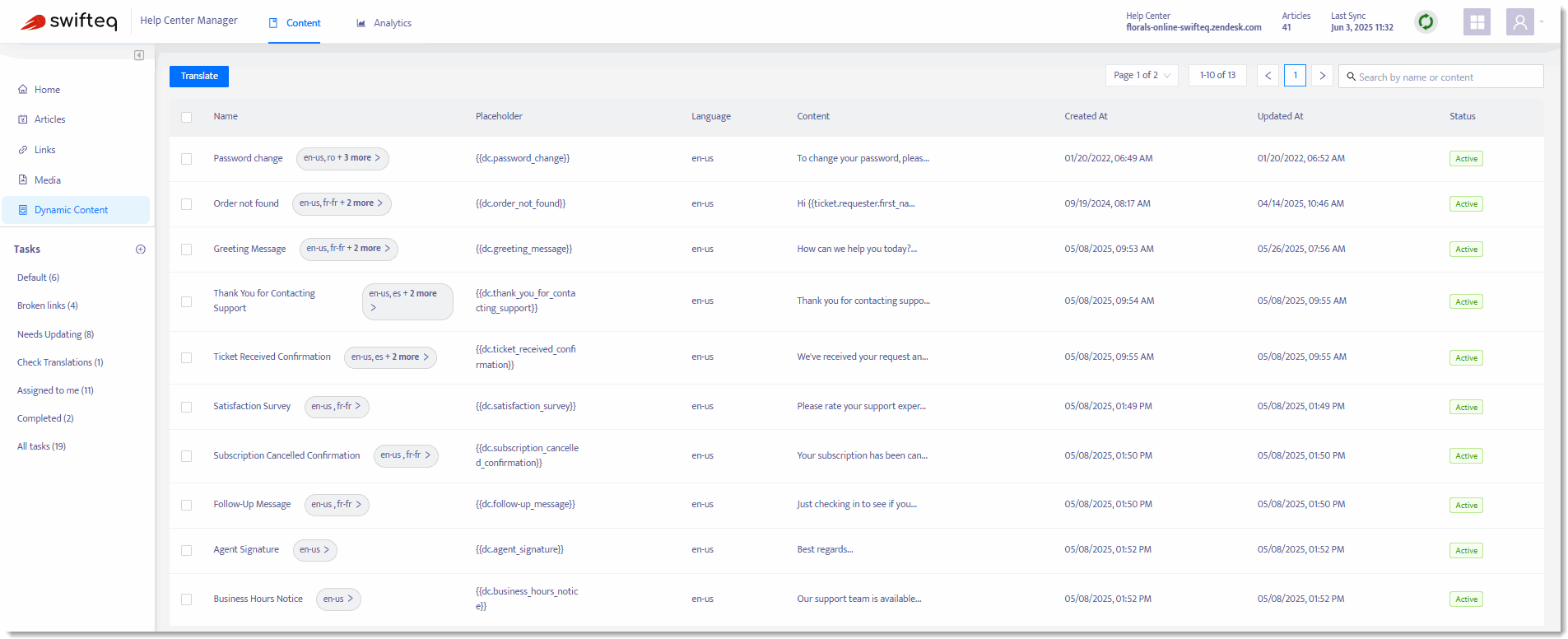Check the Follow-Up Message row checkbox
1568x639 pixels.
[x=187, y=506]
